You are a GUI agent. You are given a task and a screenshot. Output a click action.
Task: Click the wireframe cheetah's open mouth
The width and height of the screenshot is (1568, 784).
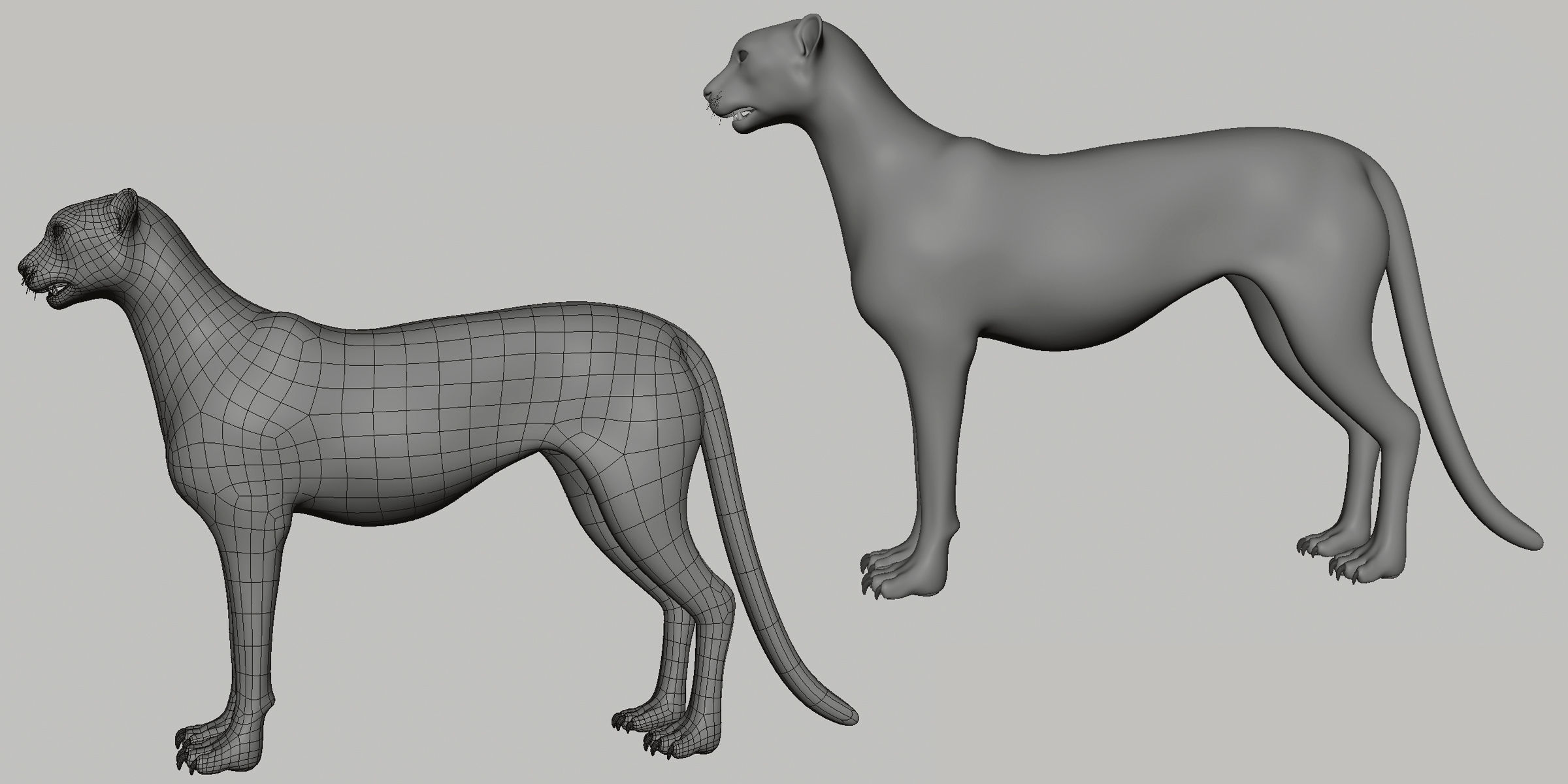pyautogui.click(x=60, y=289)
